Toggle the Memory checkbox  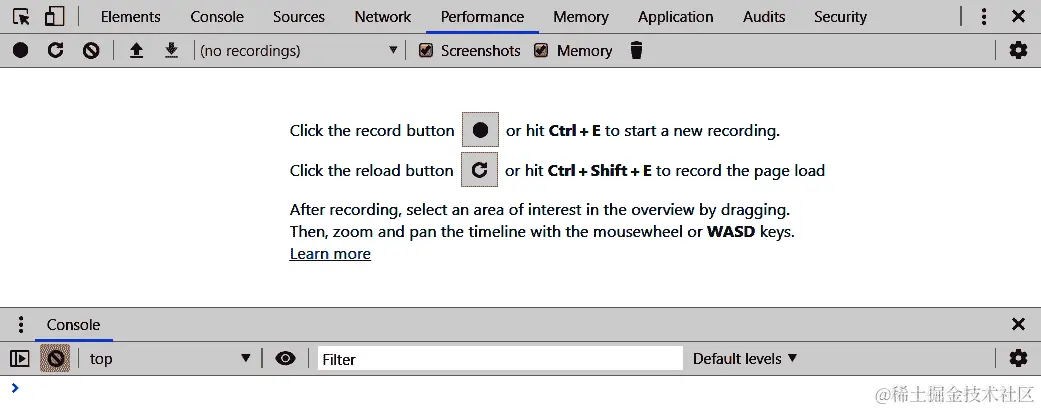tap(542, 50)
